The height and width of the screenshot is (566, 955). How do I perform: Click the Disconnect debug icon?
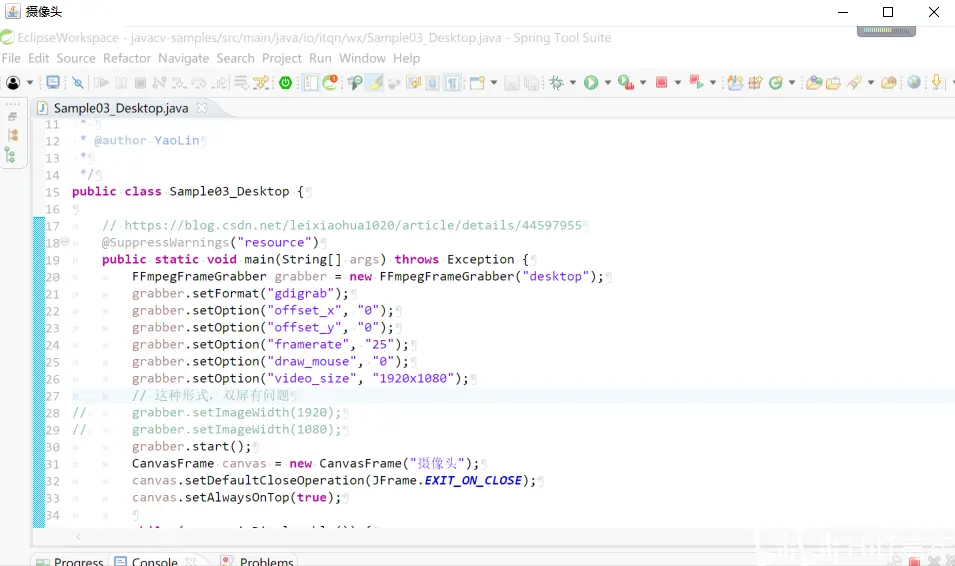click(160, 82)
